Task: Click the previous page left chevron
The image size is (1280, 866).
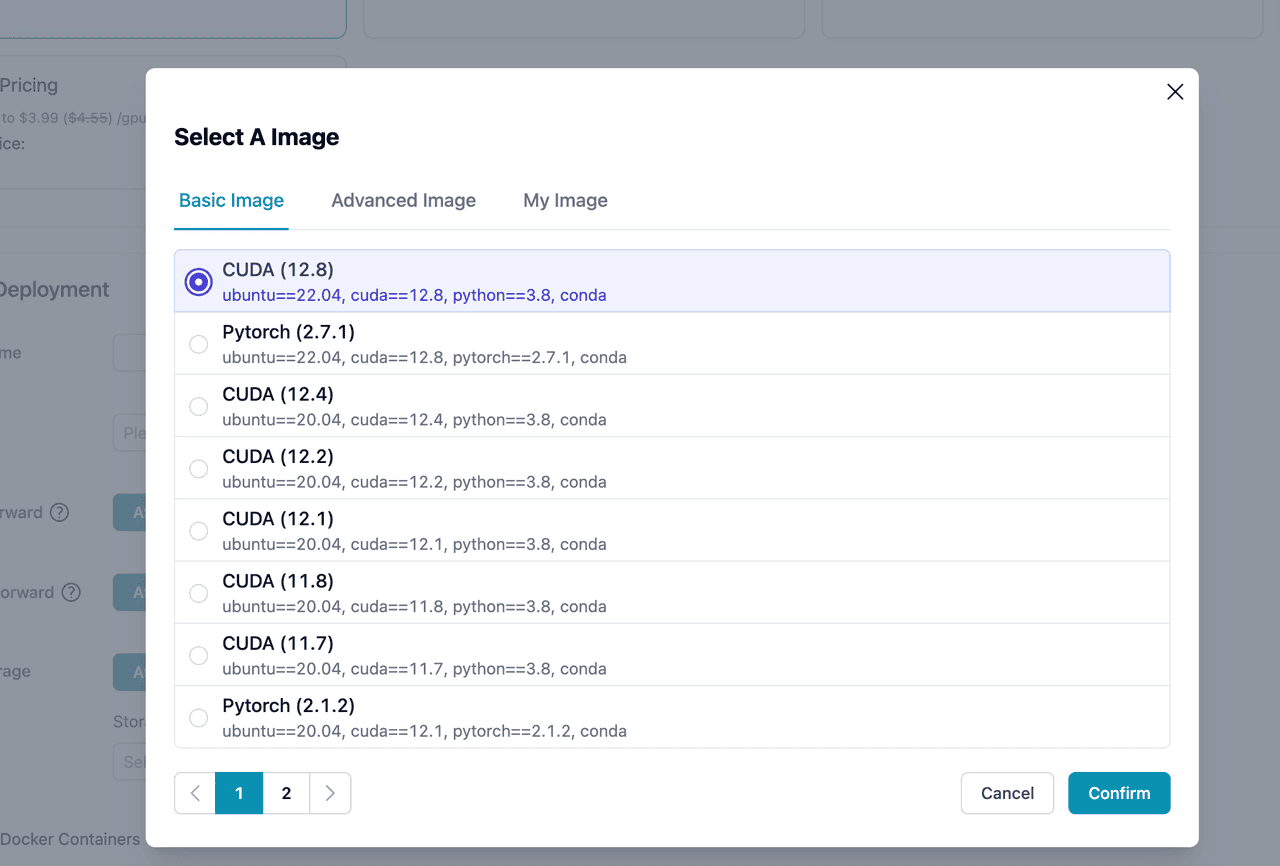Action: click(195, 793)
